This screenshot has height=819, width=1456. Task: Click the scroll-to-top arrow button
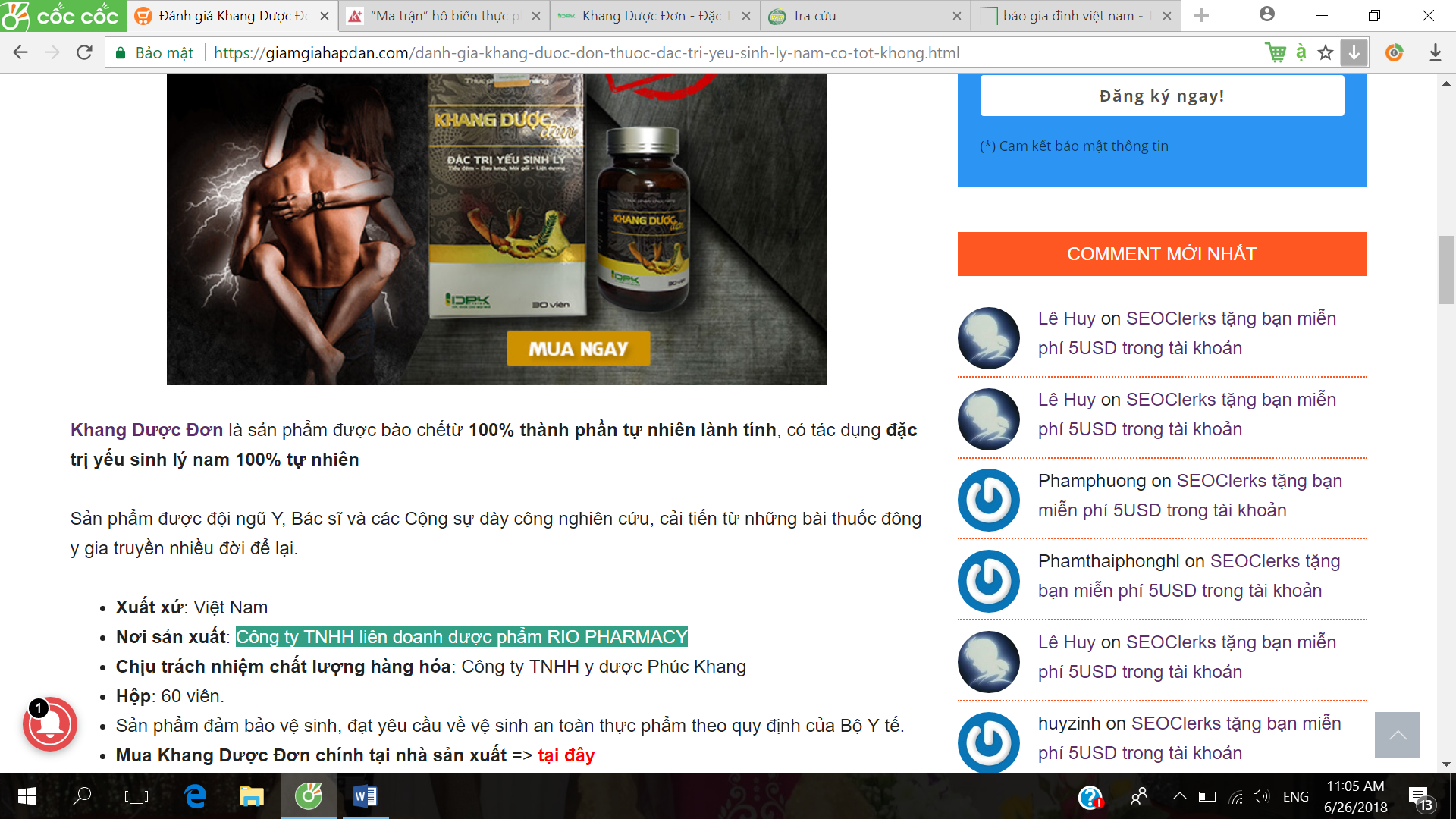1397,734
